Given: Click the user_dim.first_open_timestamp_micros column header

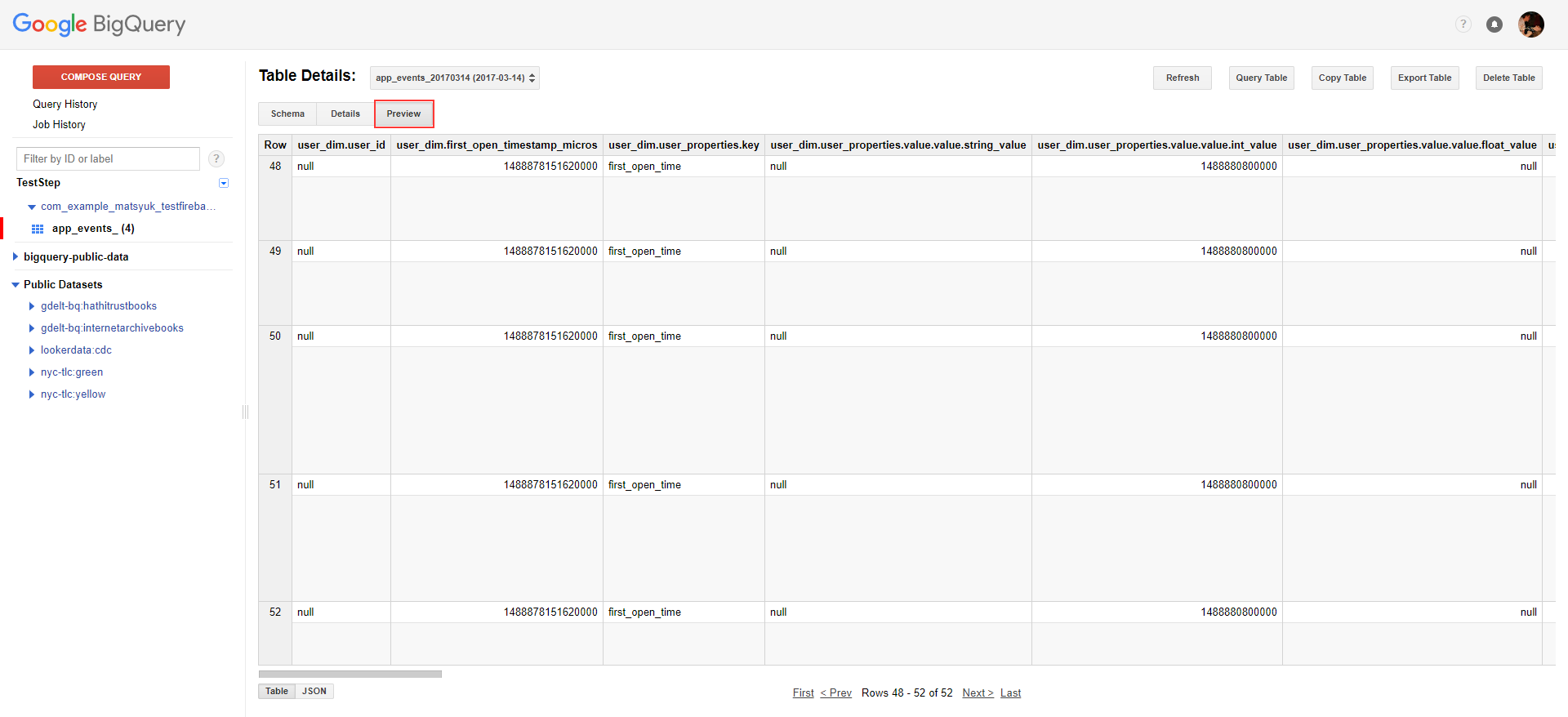Looking at the screenshot, I should click(497, 145).
